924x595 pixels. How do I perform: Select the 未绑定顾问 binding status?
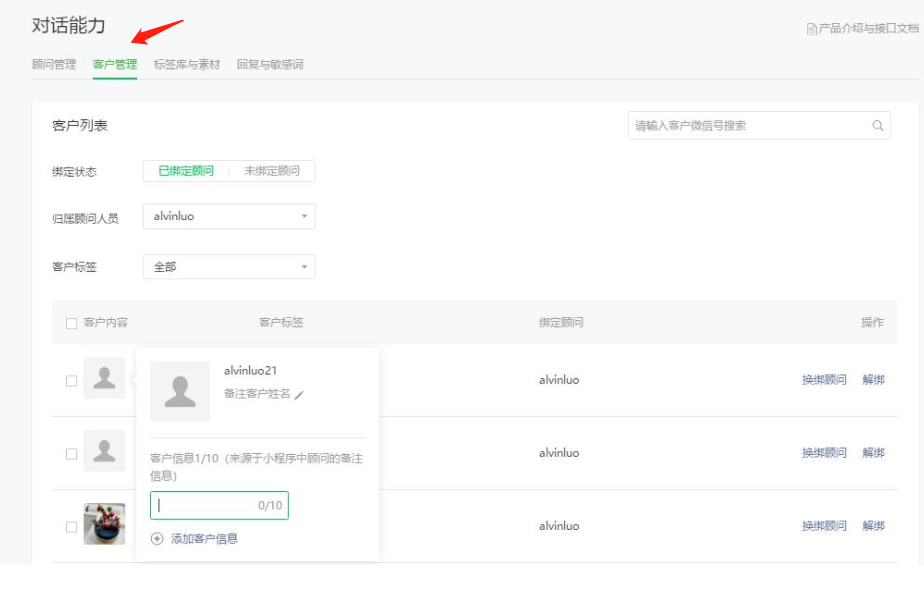pos(272,171)
